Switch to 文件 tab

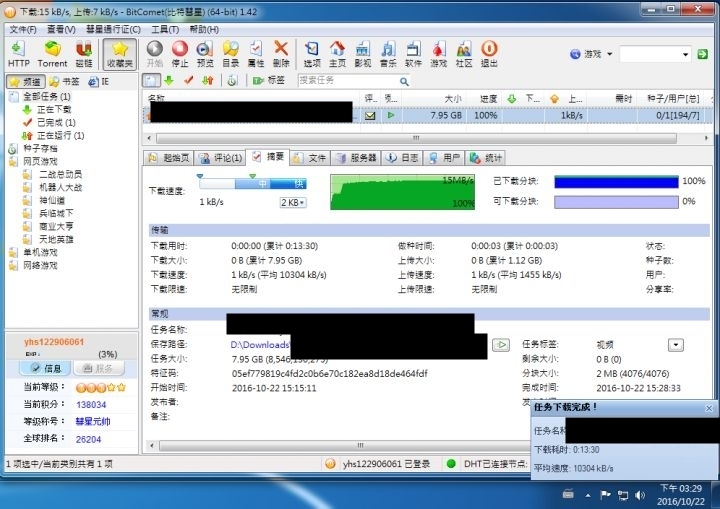point(310,158)
